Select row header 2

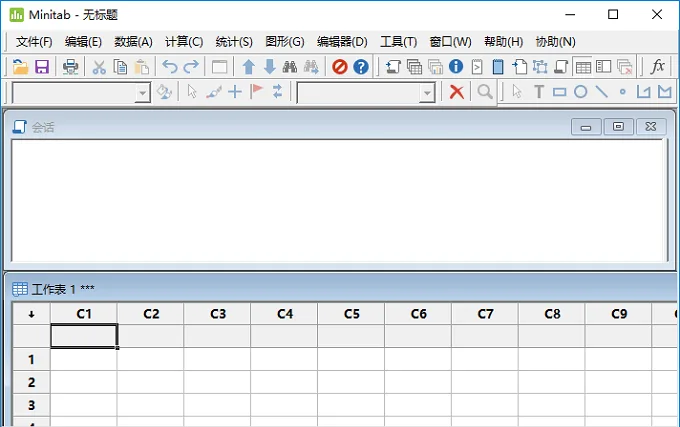[31, 382]
